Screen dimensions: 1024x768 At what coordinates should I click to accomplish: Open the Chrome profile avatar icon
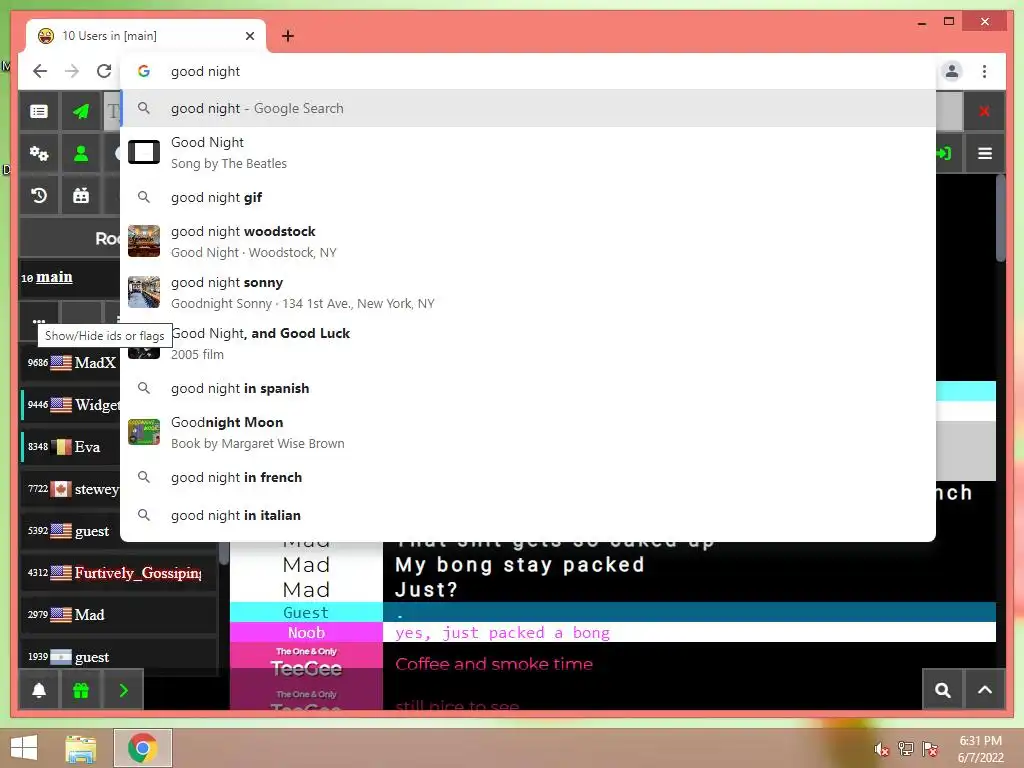[x=952, y=71]
